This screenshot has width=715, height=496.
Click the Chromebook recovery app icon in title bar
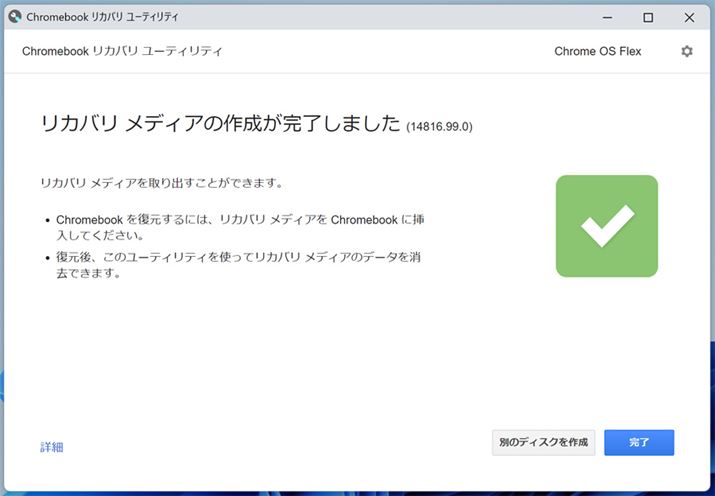(x=15, y=17)
